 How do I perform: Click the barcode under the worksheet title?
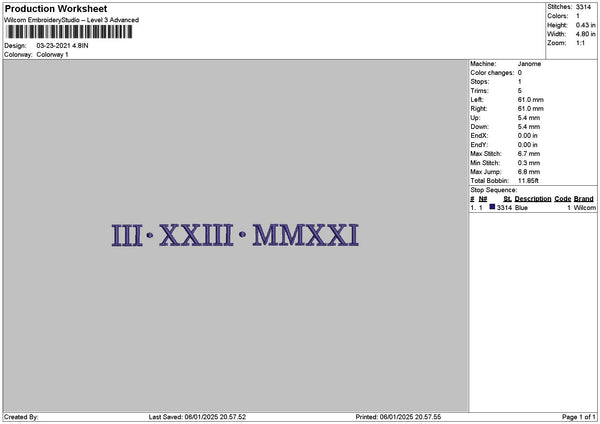point(69,32)
